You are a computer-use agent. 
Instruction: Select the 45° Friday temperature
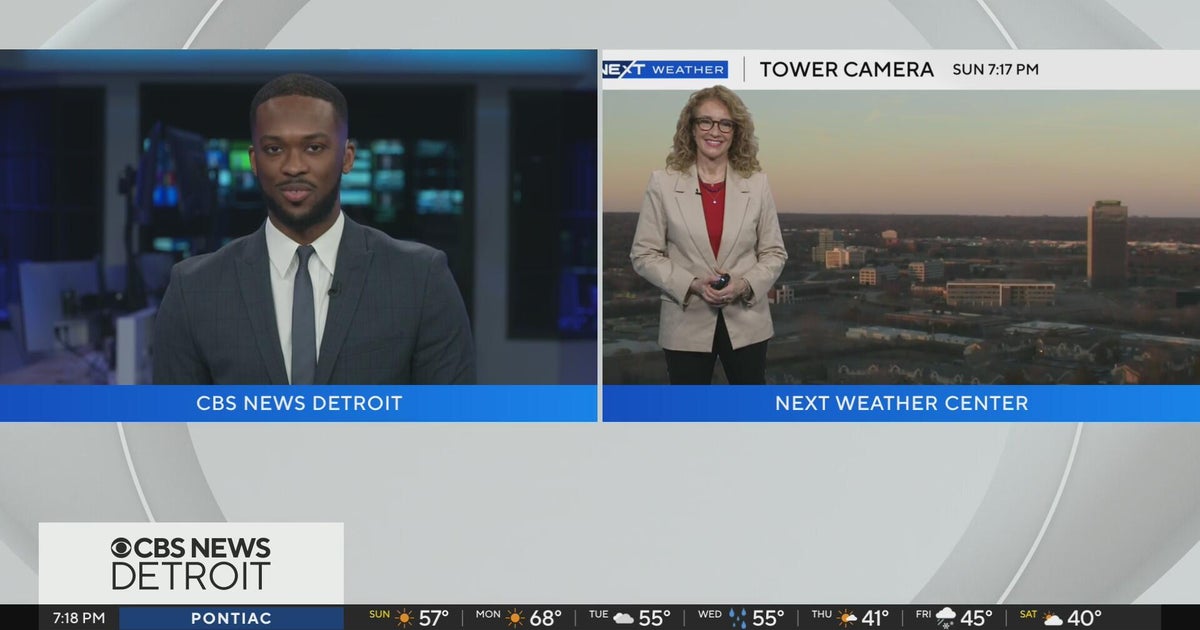(976, 618)
